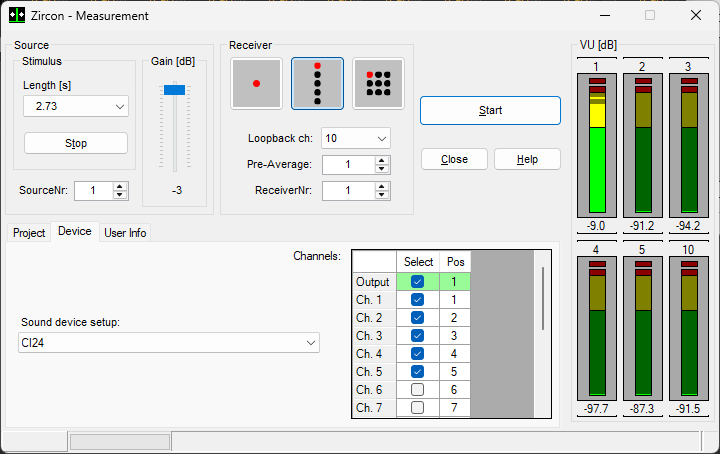Toggle the Output channel checkbox
This screenshot has height=454, width=720.
click(x=417, y=281)
